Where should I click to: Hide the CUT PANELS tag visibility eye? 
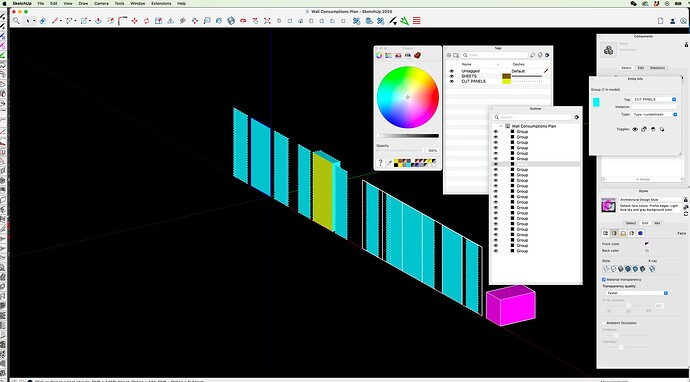[451, 81]
